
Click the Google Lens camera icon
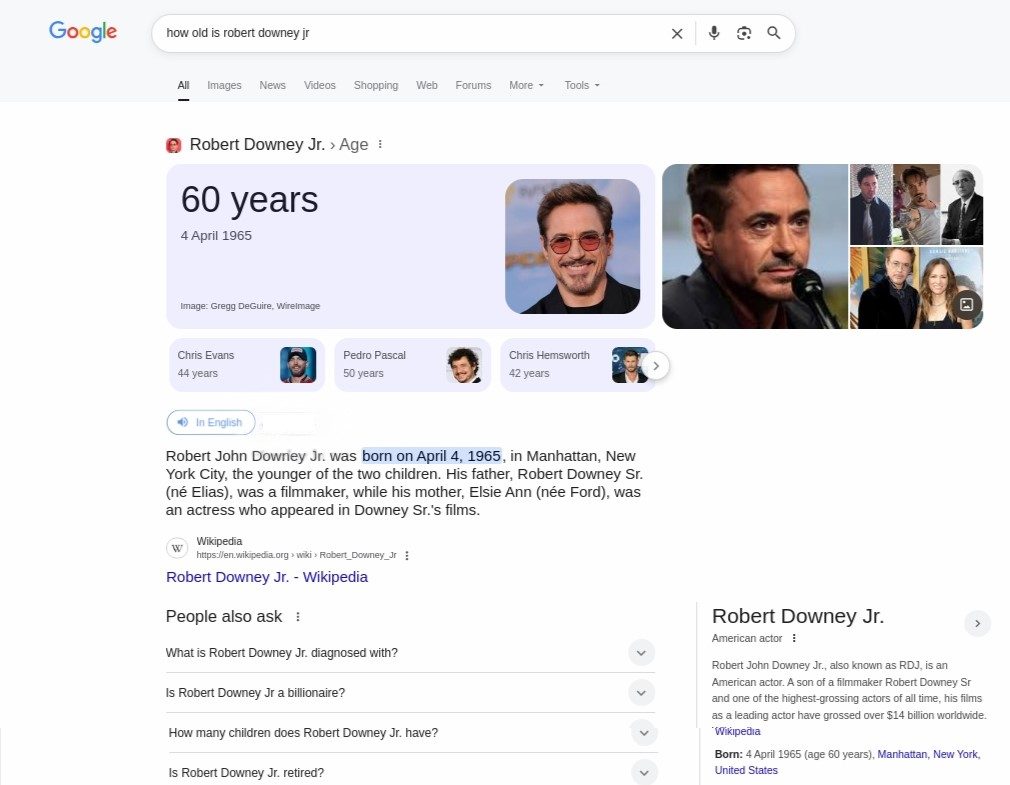point(744,33)
